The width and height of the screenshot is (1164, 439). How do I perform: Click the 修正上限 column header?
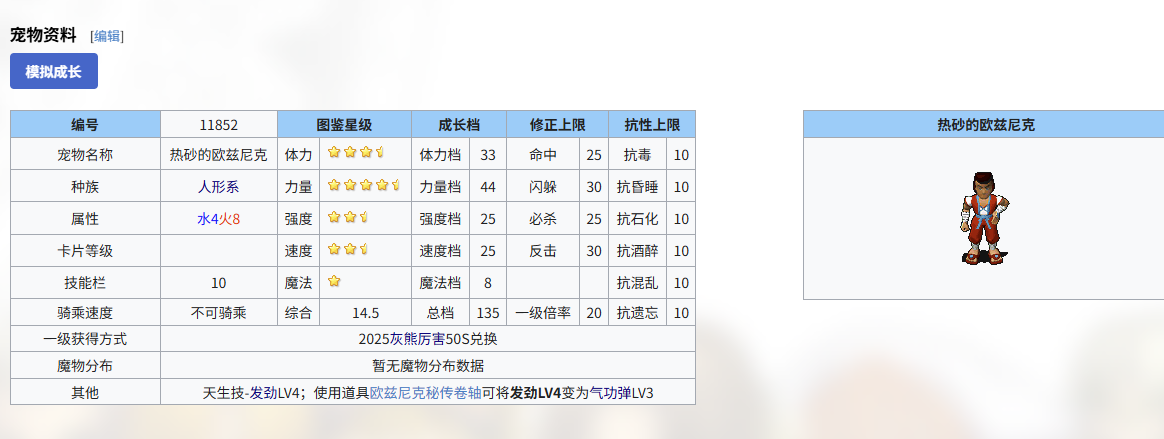(558, 124)
